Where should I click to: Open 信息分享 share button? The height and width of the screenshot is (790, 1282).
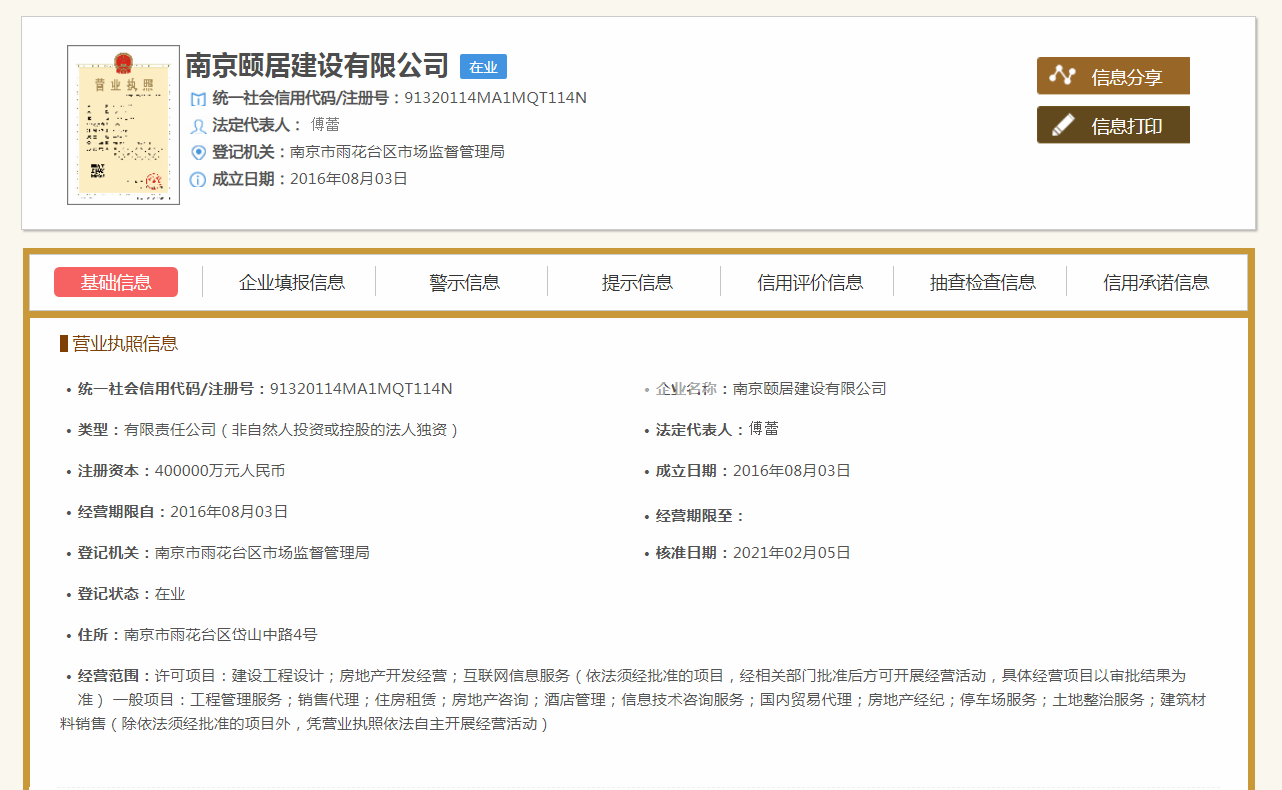tap(1113, 76)
